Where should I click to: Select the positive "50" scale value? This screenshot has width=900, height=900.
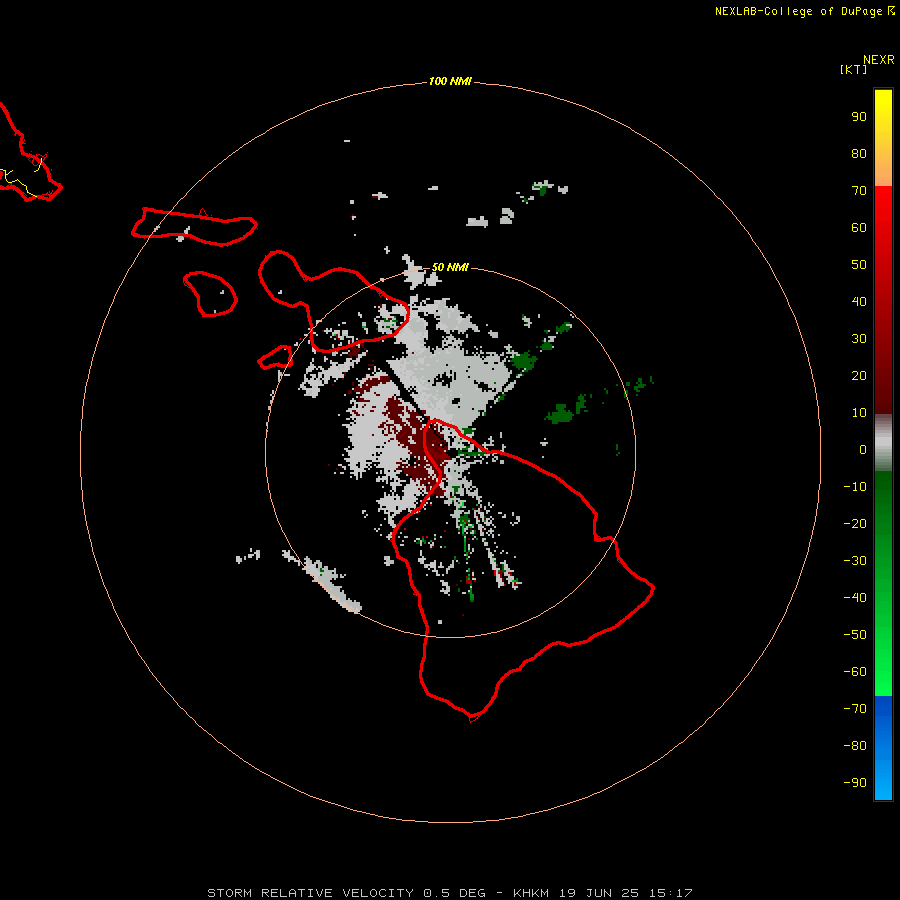(x=859, y=265)
